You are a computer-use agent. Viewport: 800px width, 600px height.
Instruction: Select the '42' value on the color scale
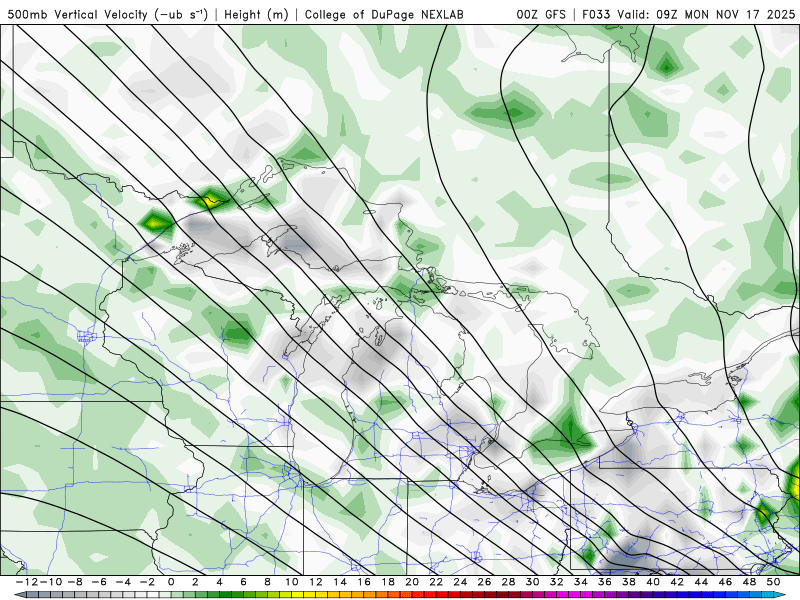[x=677, y=582]
